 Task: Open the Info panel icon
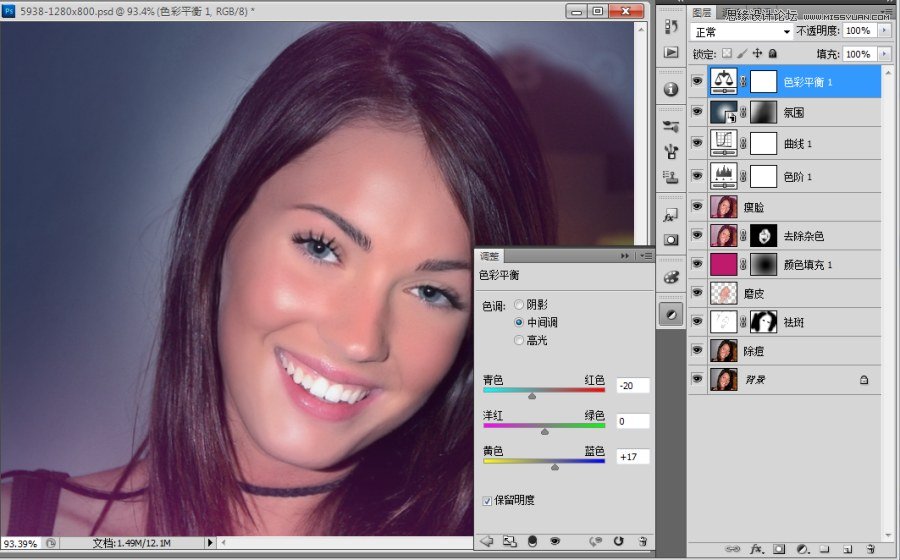click(x=670, y=89)
